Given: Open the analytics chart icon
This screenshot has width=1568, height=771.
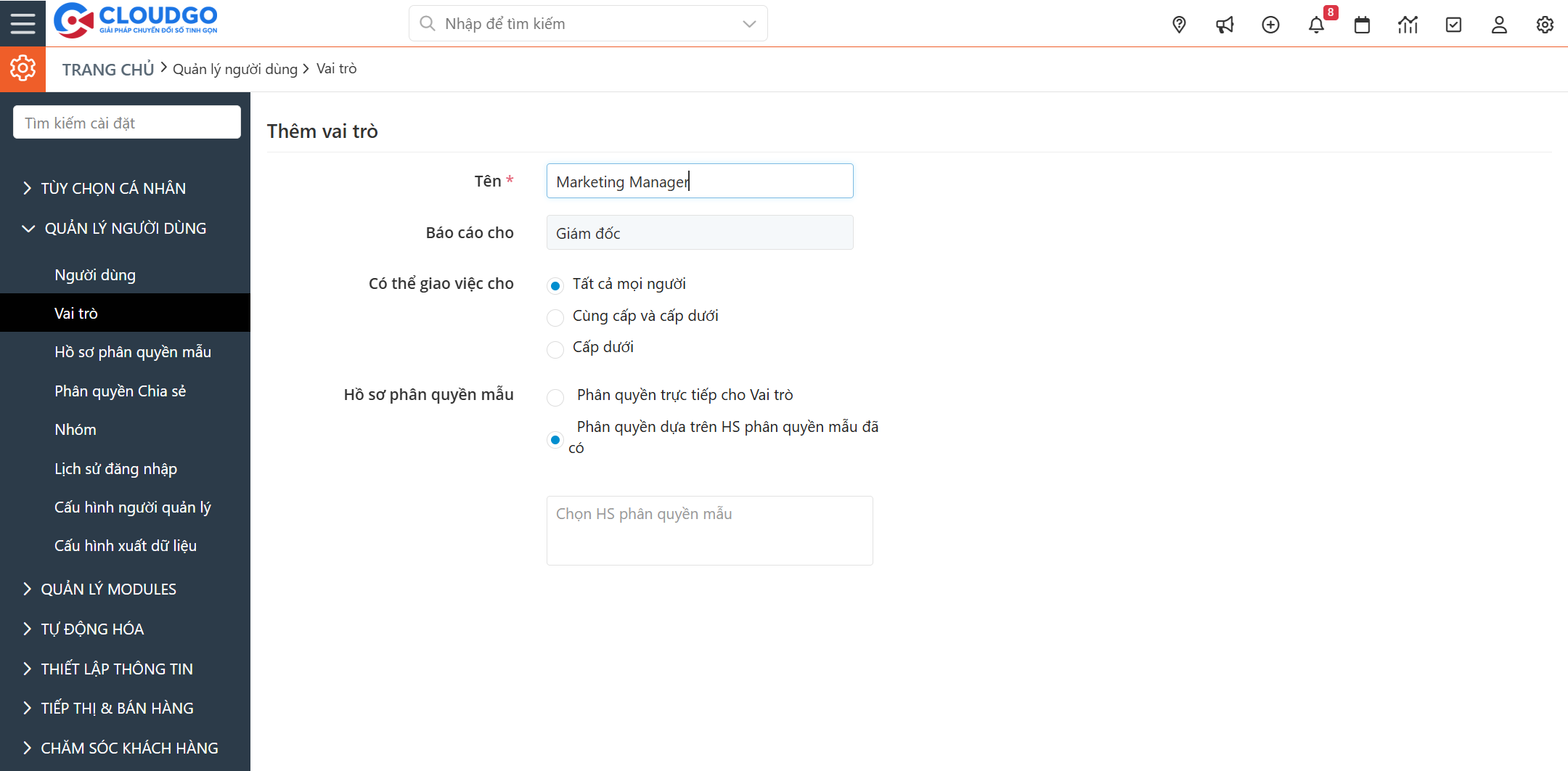Looking at the screenshot, I should (x=1408, y=24).
